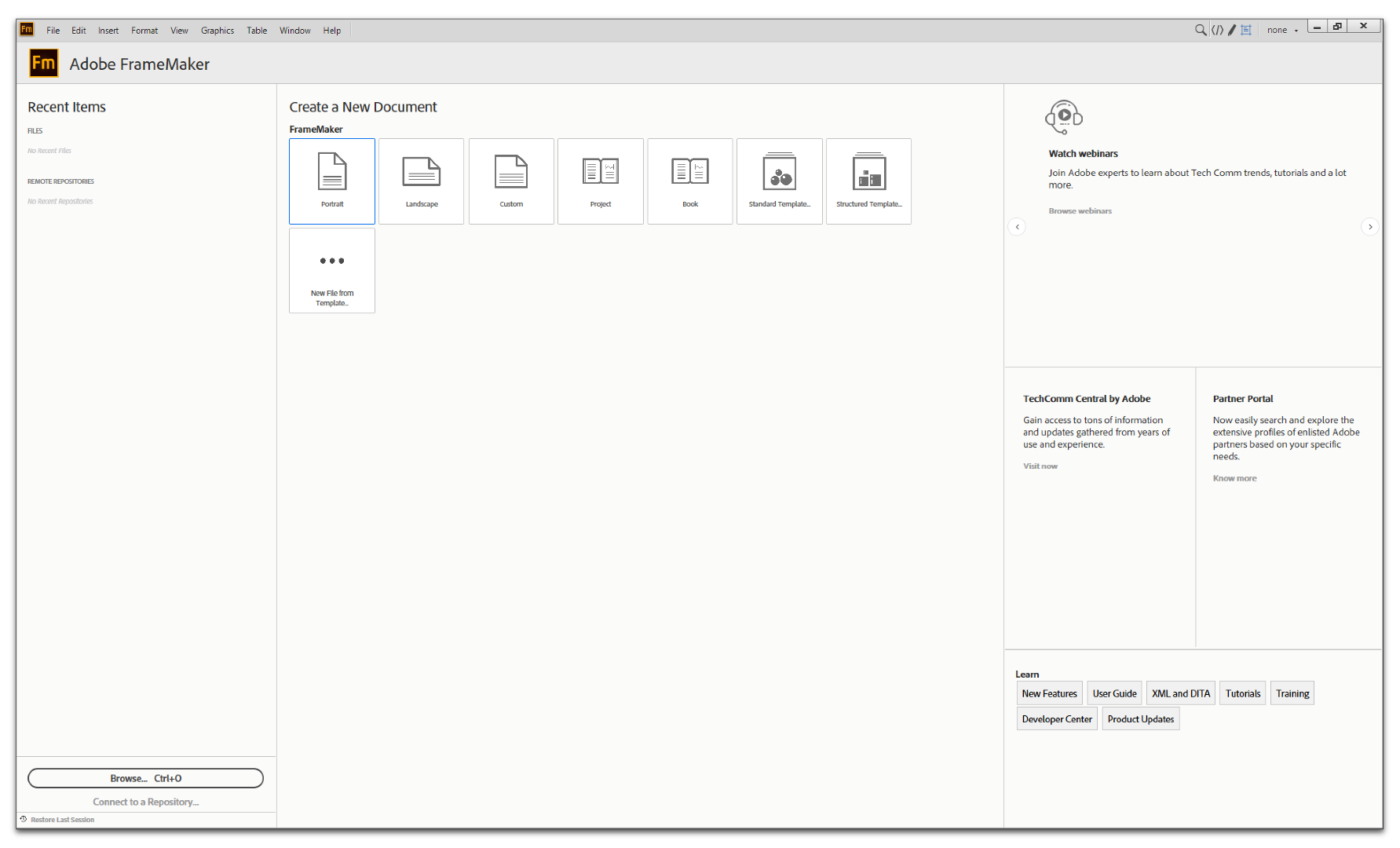The width and height of the screenshot is (1400, 848).
Task: Close the FrameMaker window
Action: [1364, 27]
